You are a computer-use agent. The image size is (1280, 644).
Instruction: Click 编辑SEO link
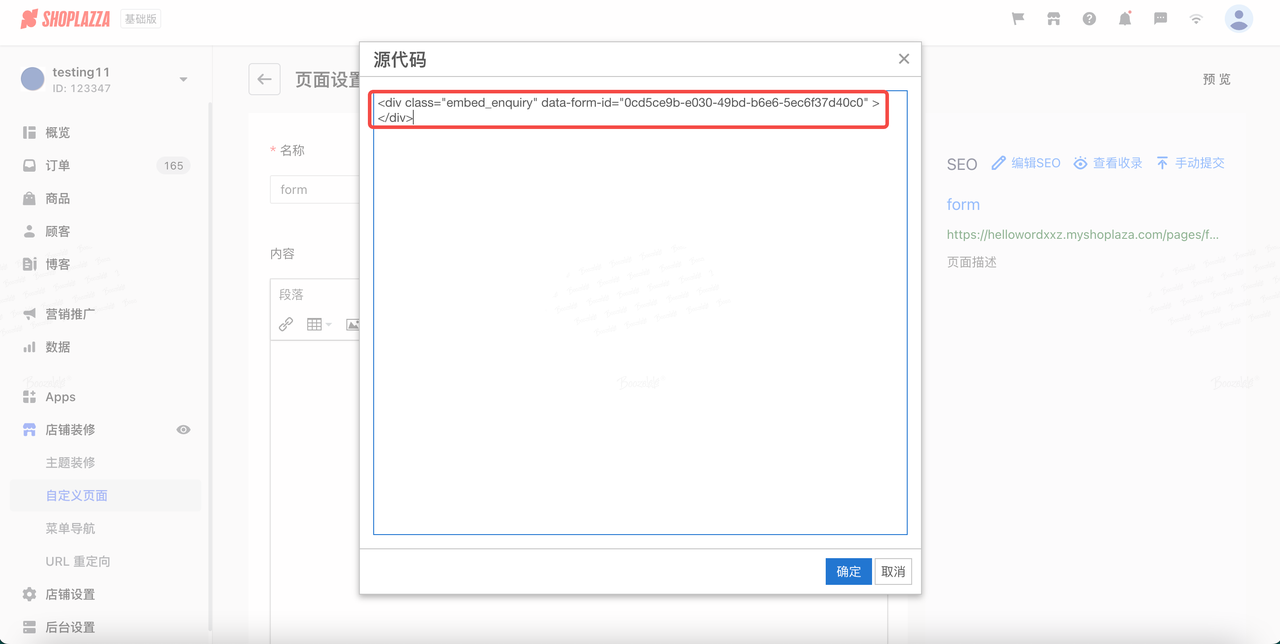pos(1026,163)
